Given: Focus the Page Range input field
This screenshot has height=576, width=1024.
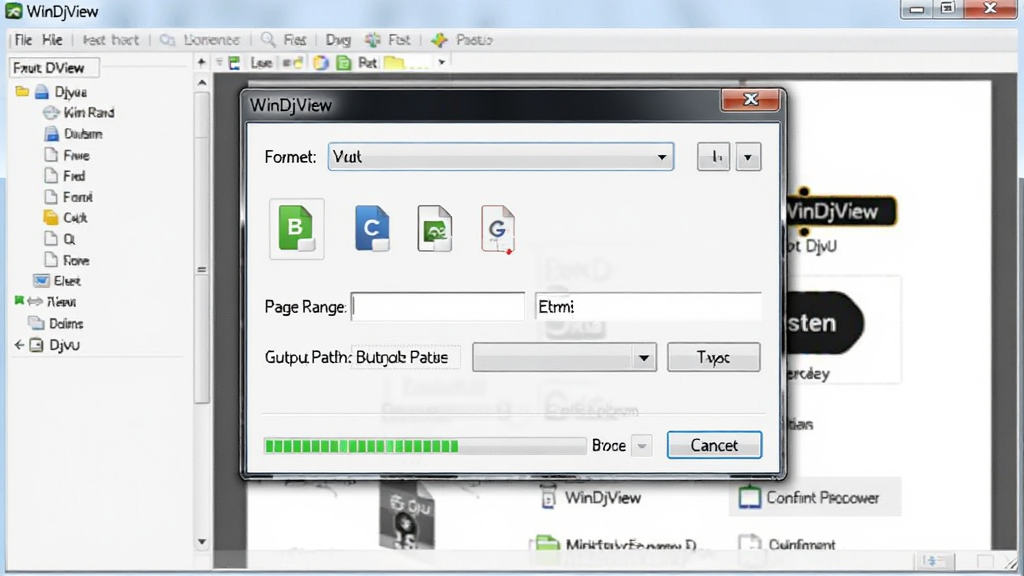Looking at the screenshot, I should click(x=438, y=306).
